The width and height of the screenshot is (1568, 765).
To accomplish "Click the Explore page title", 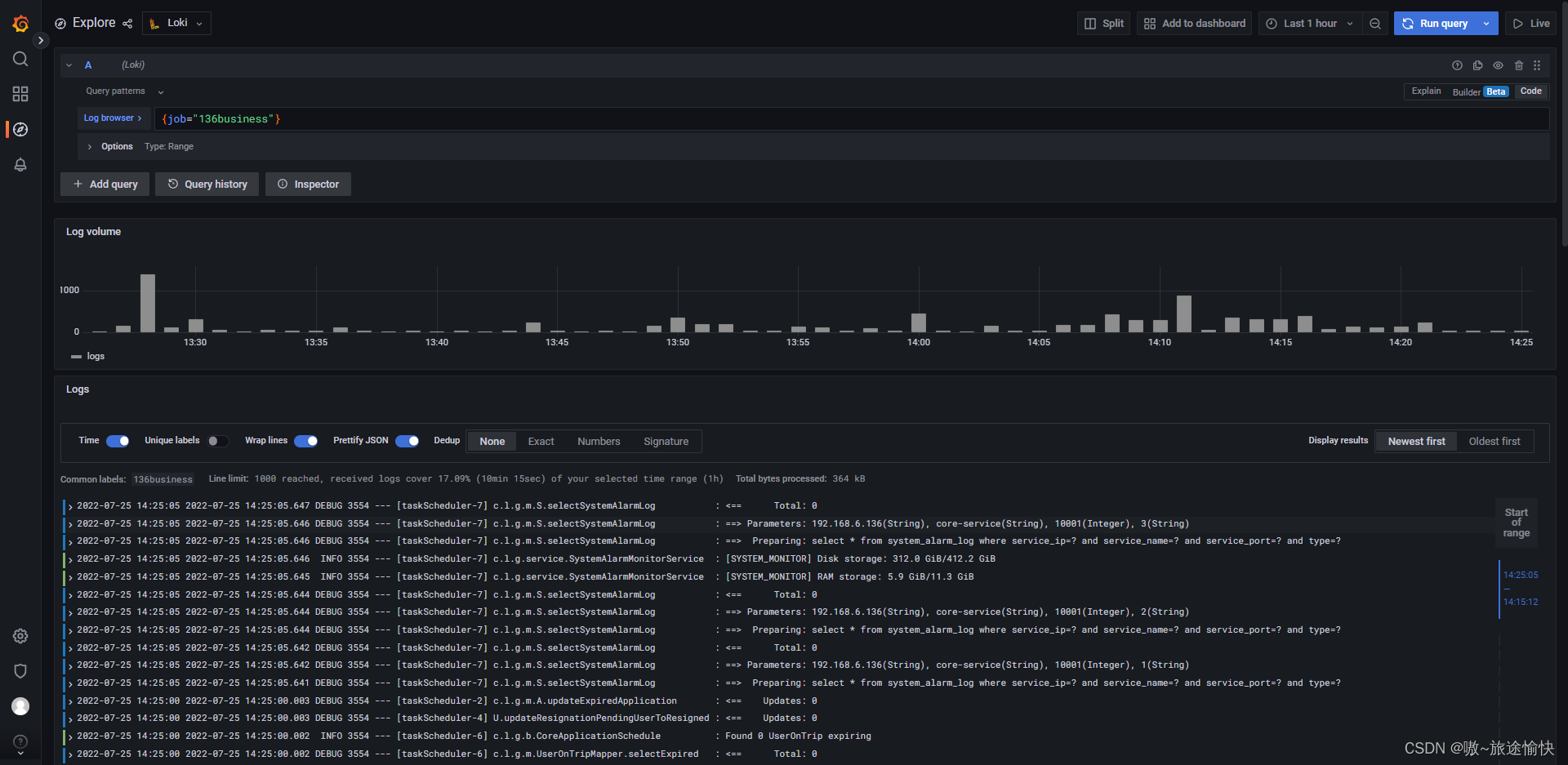I will (94, 23).
